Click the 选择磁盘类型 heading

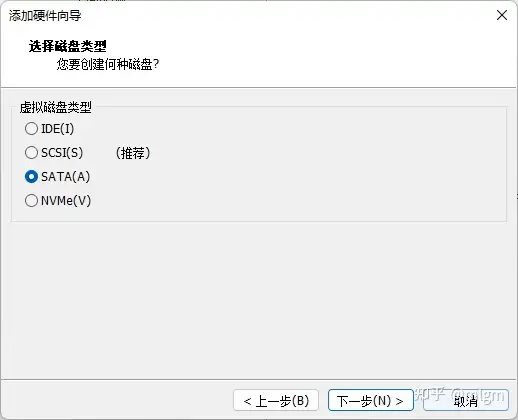coord(68,46)
